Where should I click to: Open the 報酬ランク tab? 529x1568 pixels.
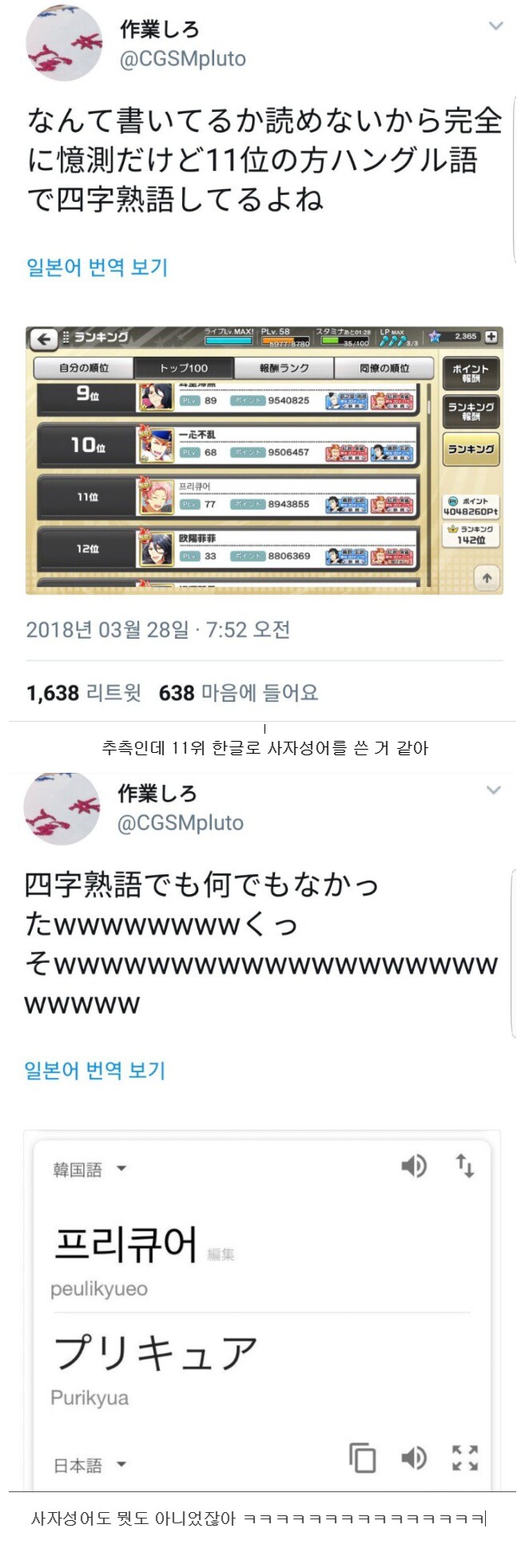(x=284, y=368)
